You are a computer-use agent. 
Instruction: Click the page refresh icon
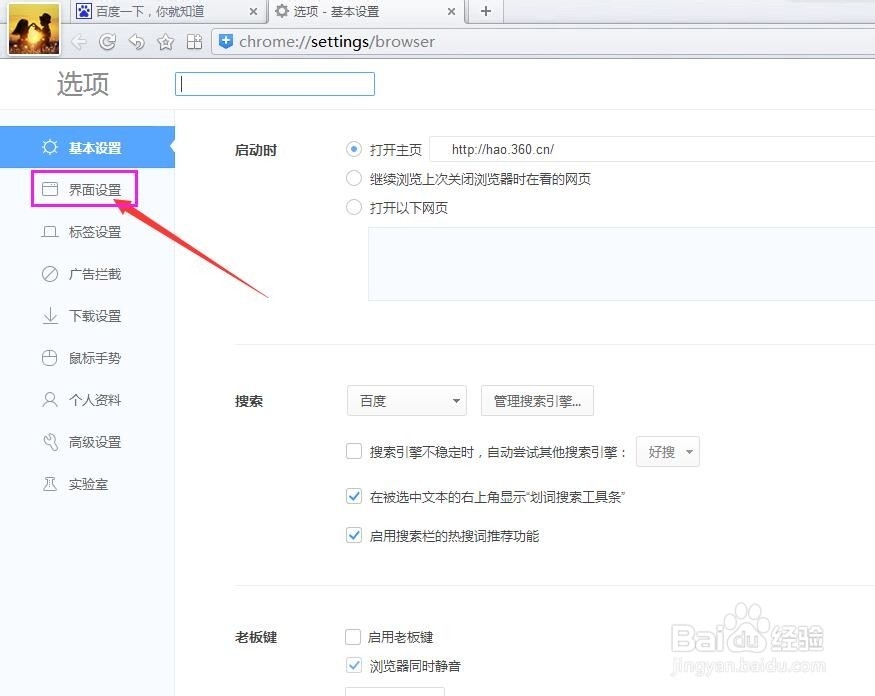tap(107, 42)
